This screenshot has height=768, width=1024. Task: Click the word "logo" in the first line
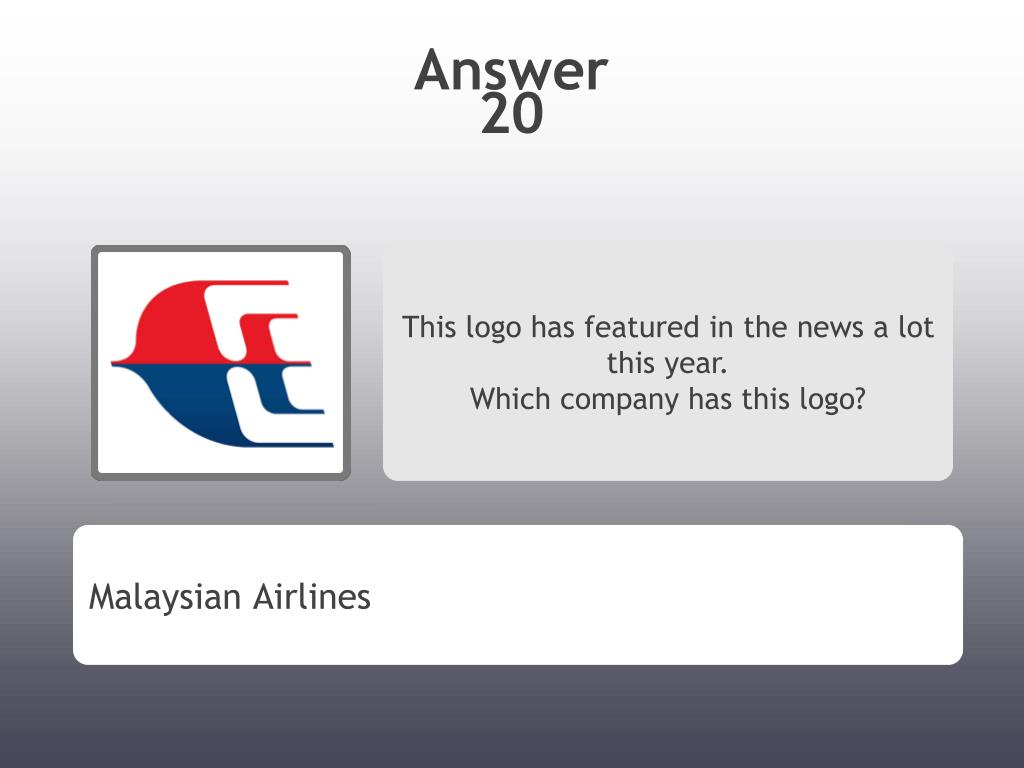click(x=493, y=328)
